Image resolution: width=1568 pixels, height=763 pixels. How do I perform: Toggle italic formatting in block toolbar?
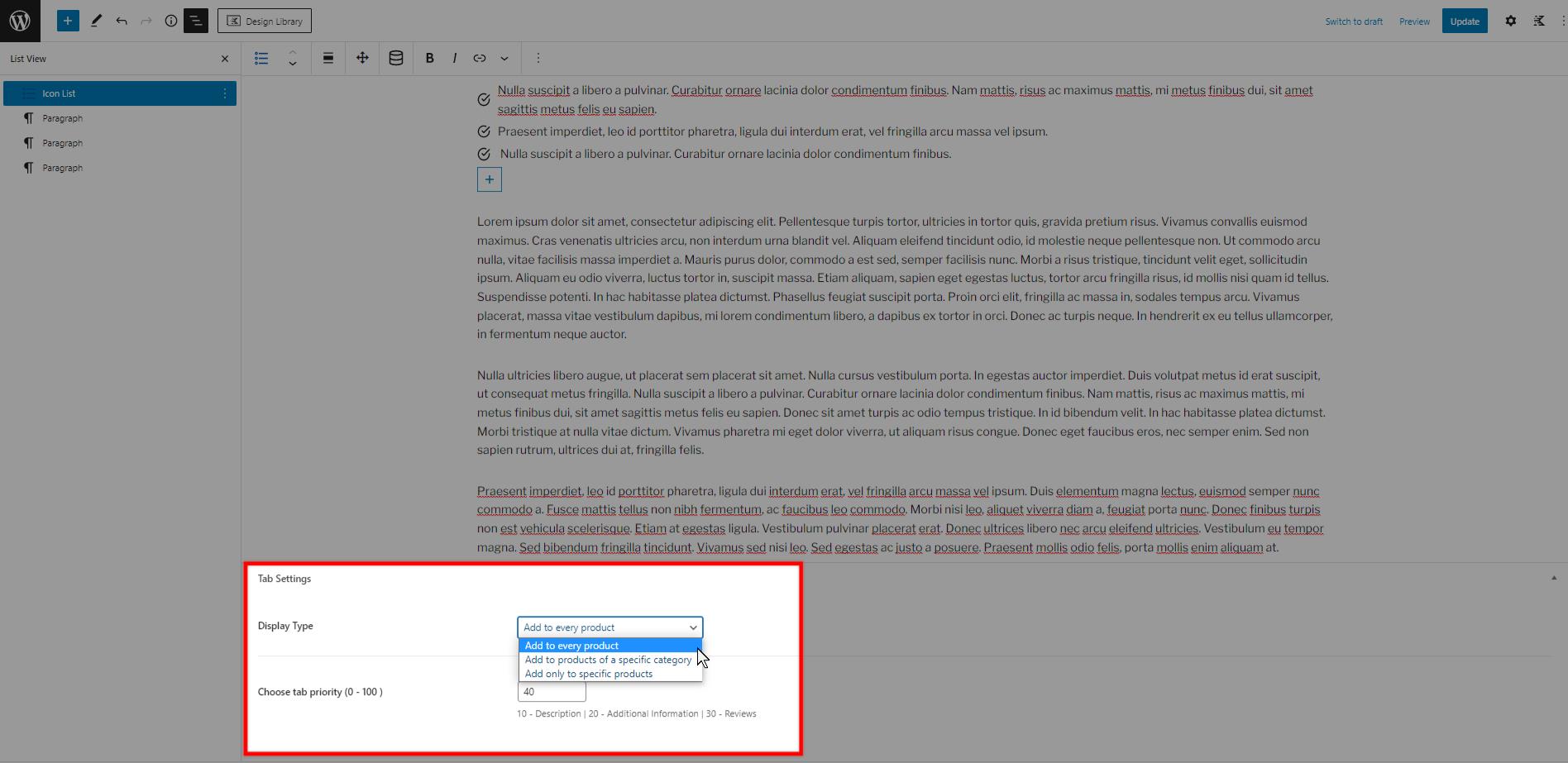click(x=454, y=58)
